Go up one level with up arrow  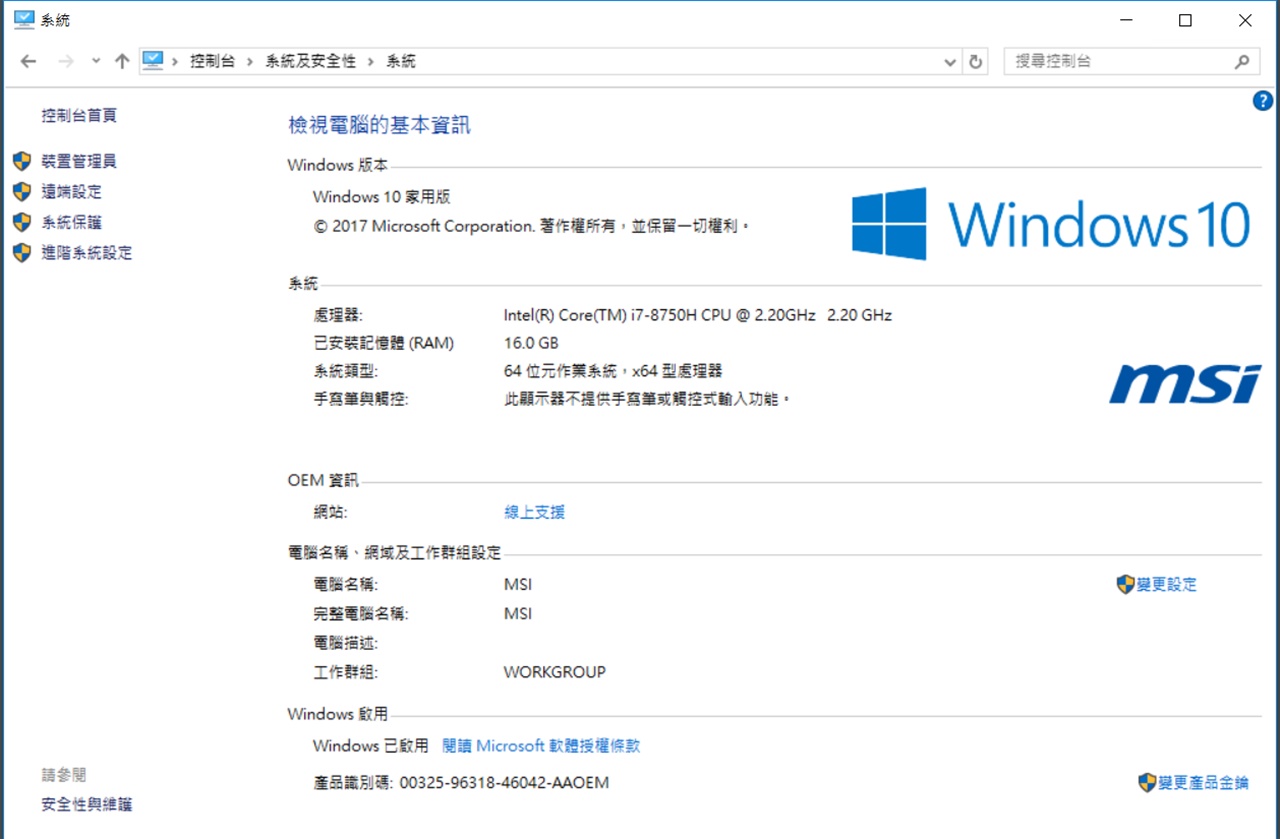point(122,61)
